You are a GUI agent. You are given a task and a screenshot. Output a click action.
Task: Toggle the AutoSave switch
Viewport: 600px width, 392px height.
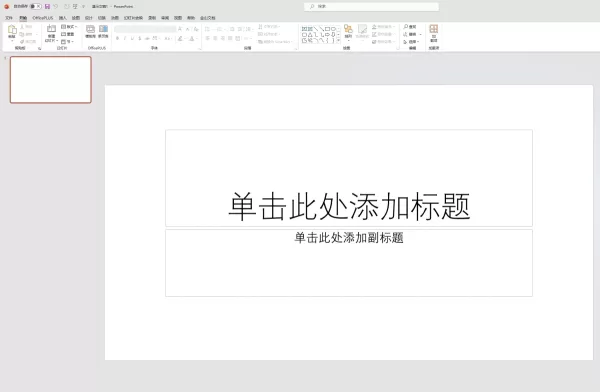[36, 7]
